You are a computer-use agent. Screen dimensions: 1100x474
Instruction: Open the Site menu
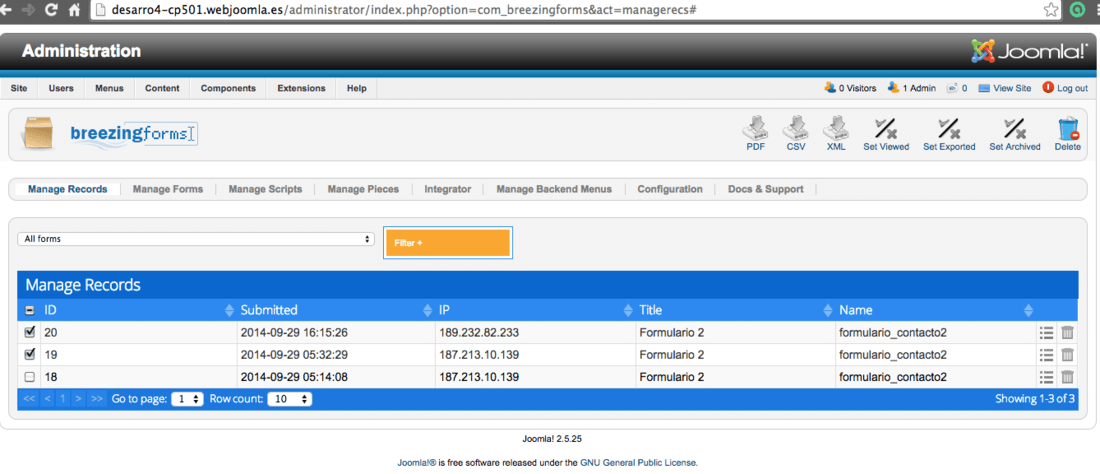tap(19, 88)
